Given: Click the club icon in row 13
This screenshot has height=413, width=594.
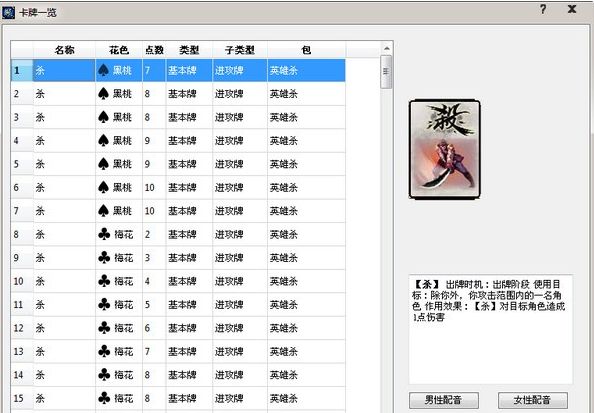Looking at the screenshot, I should (x=104, y=352).
